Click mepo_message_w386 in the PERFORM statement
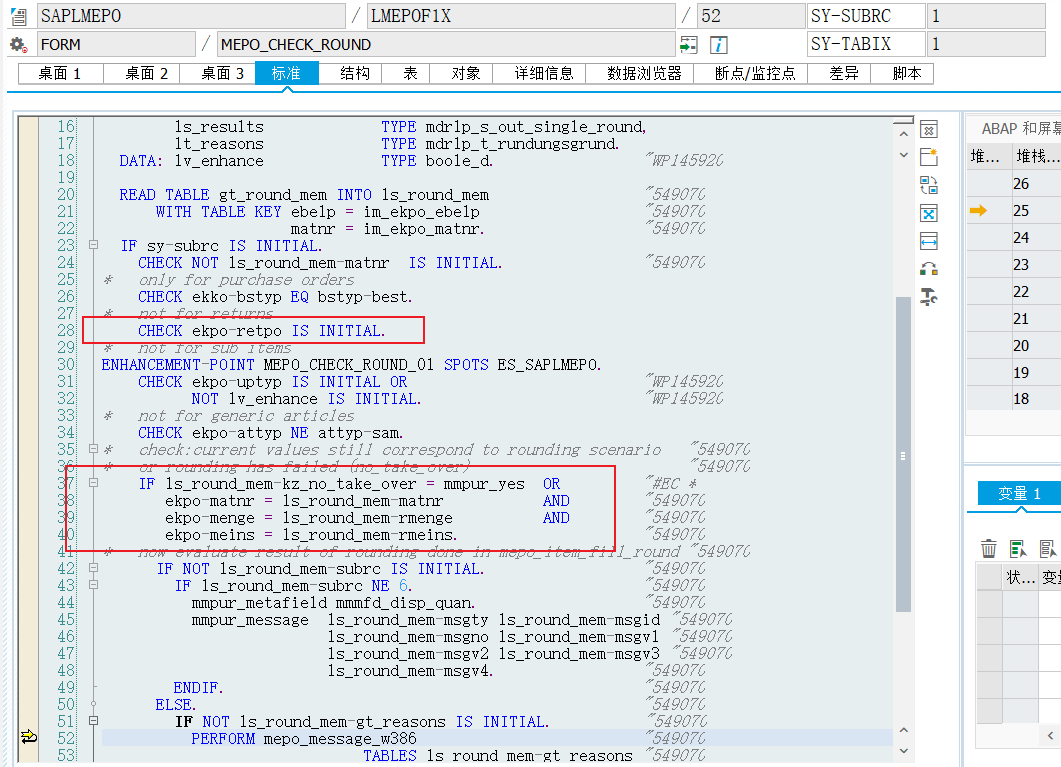The height and width of the screenshot is (767, 1061). [340, 739]
